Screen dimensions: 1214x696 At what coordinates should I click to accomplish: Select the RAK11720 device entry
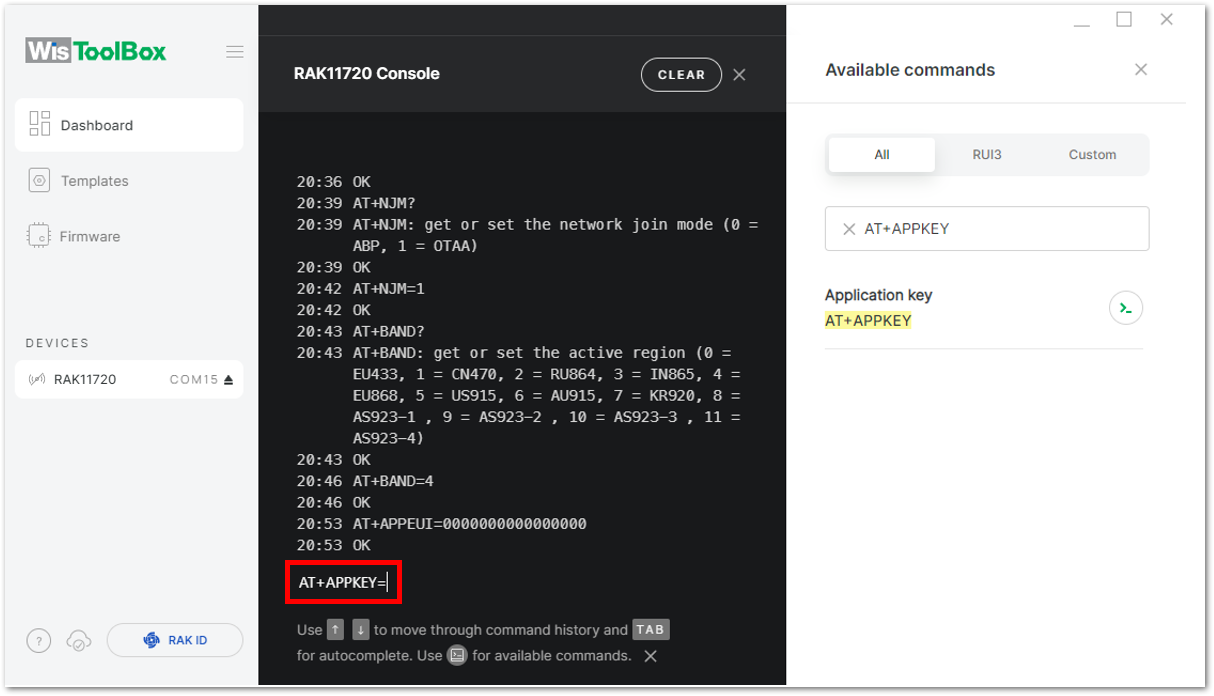click(129, 379)
